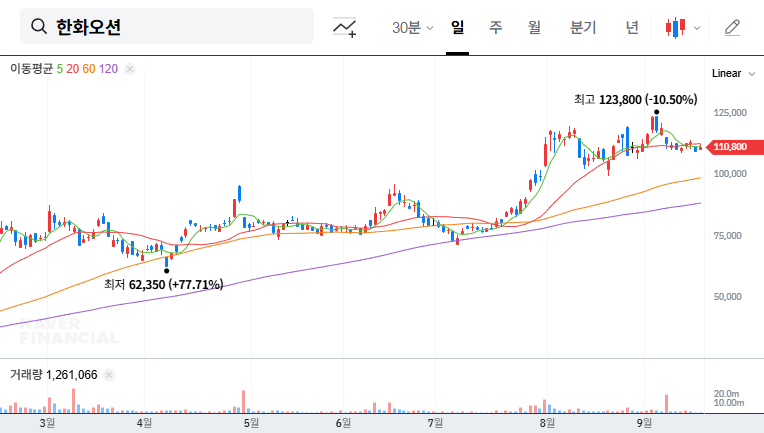
Task: Click the 110,800 current price tag
Action: (x=735, y=147)
